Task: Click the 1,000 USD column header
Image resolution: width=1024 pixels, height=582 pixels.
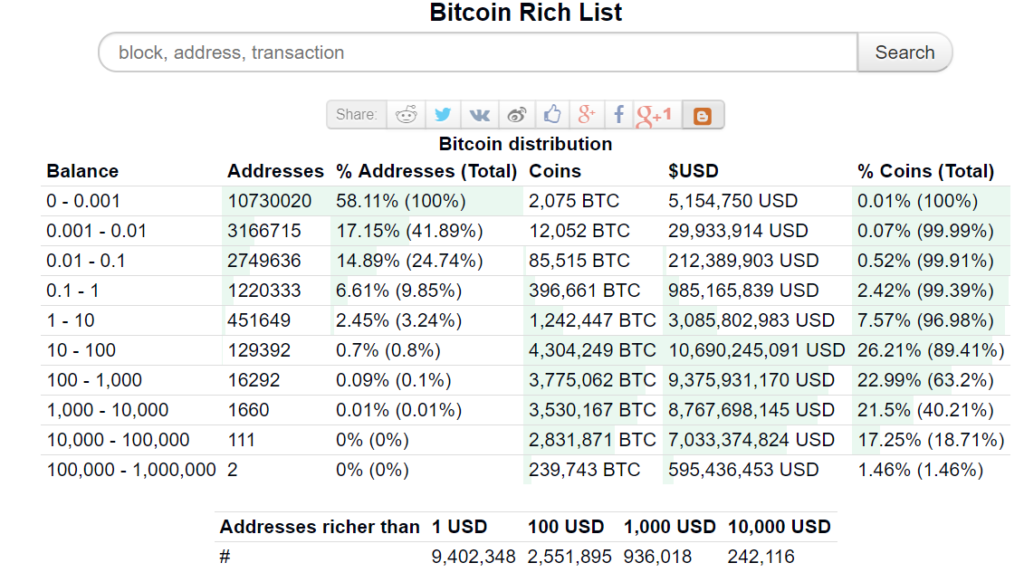Action: click(669, 527)
